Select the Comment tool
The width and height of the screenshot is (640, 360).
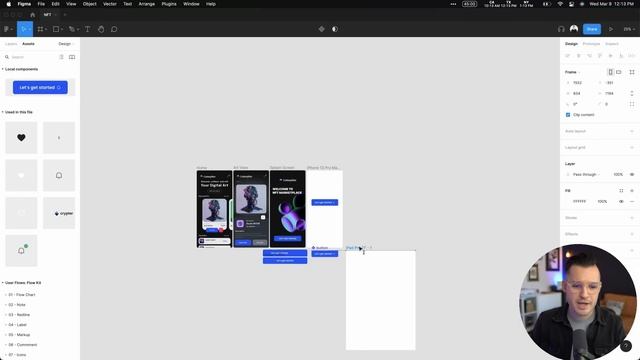pos(114,29)
